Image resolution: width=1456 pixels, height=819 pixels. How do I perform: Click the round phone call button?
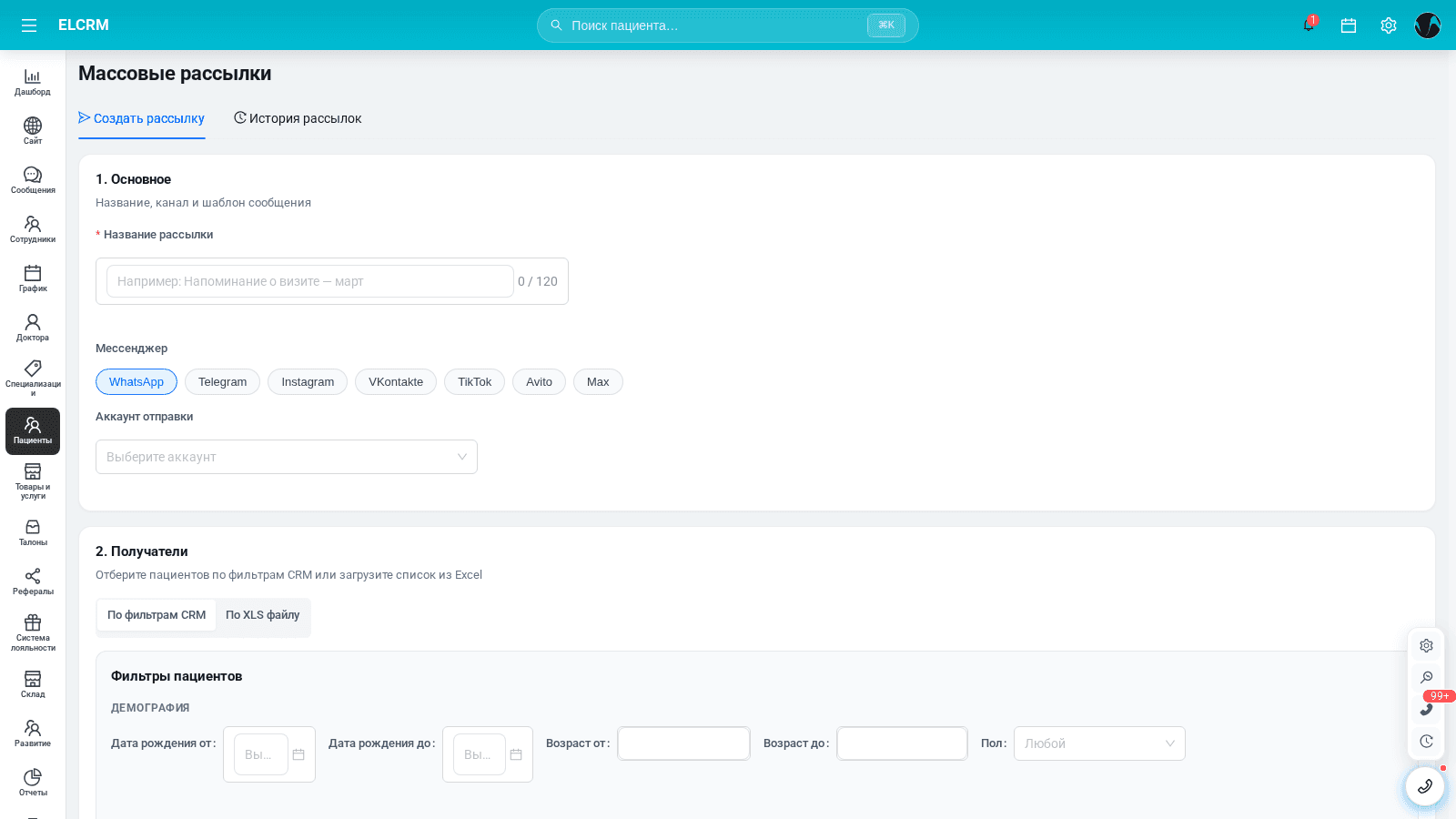1425,786
